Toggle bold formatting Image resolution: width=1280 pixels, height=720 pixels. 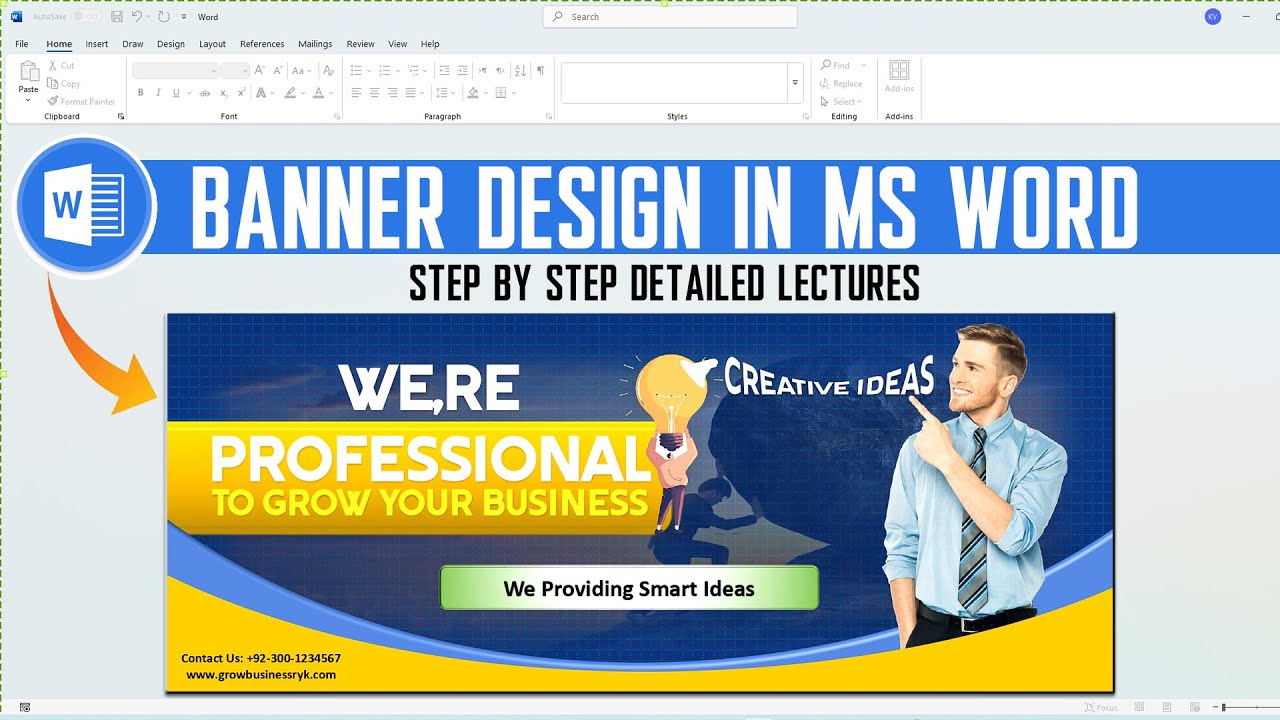[x=141, y=93]
